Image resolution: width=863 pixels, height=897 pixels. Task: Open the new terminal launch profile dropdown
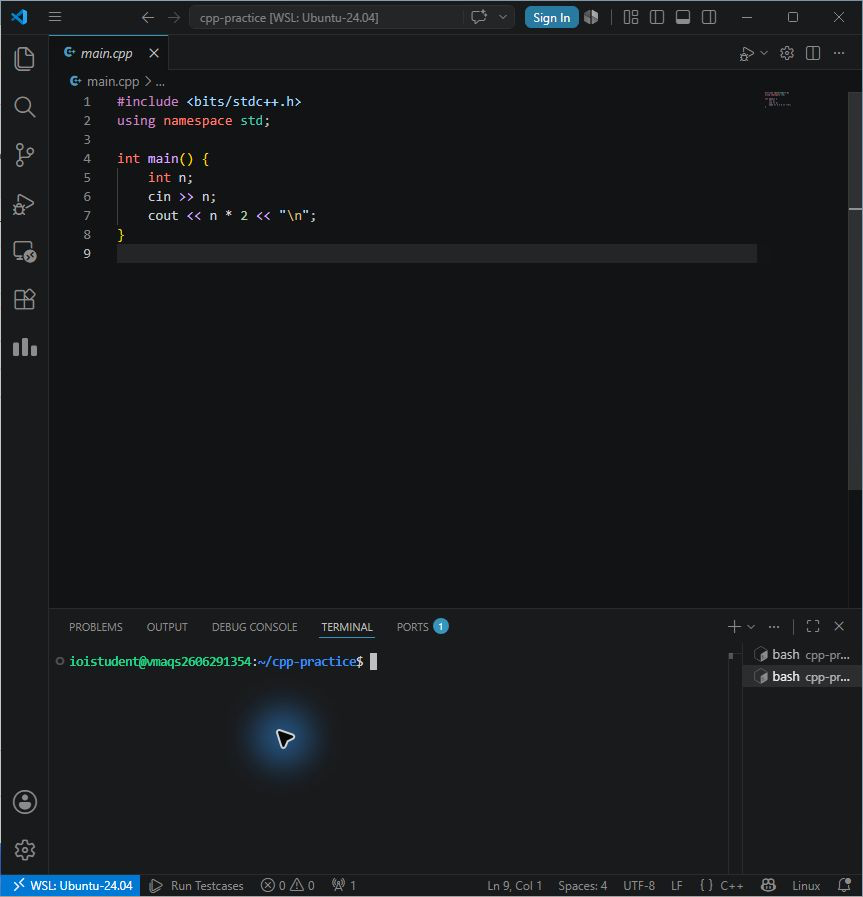pyautogui.click(x=751, y=627)
